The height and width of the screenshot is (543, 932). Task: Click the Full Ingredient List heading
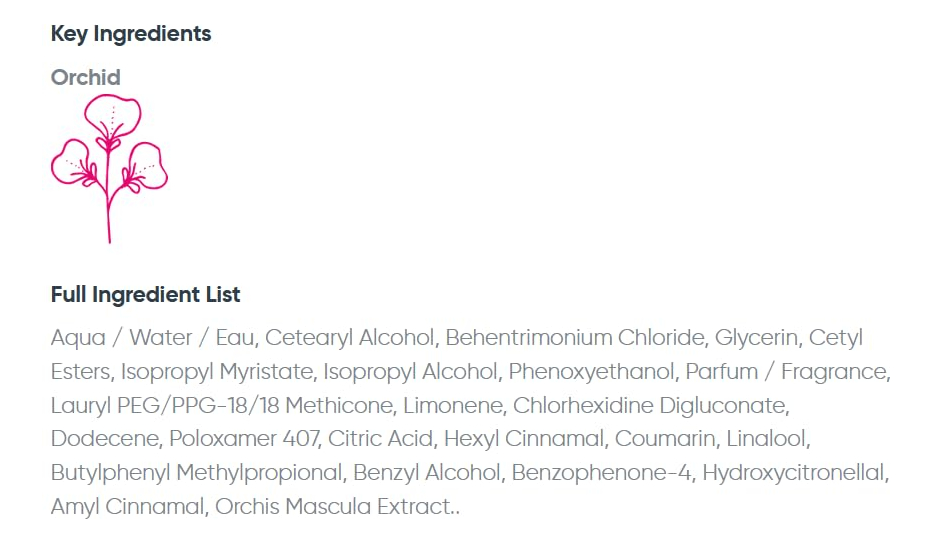(146, 295)
